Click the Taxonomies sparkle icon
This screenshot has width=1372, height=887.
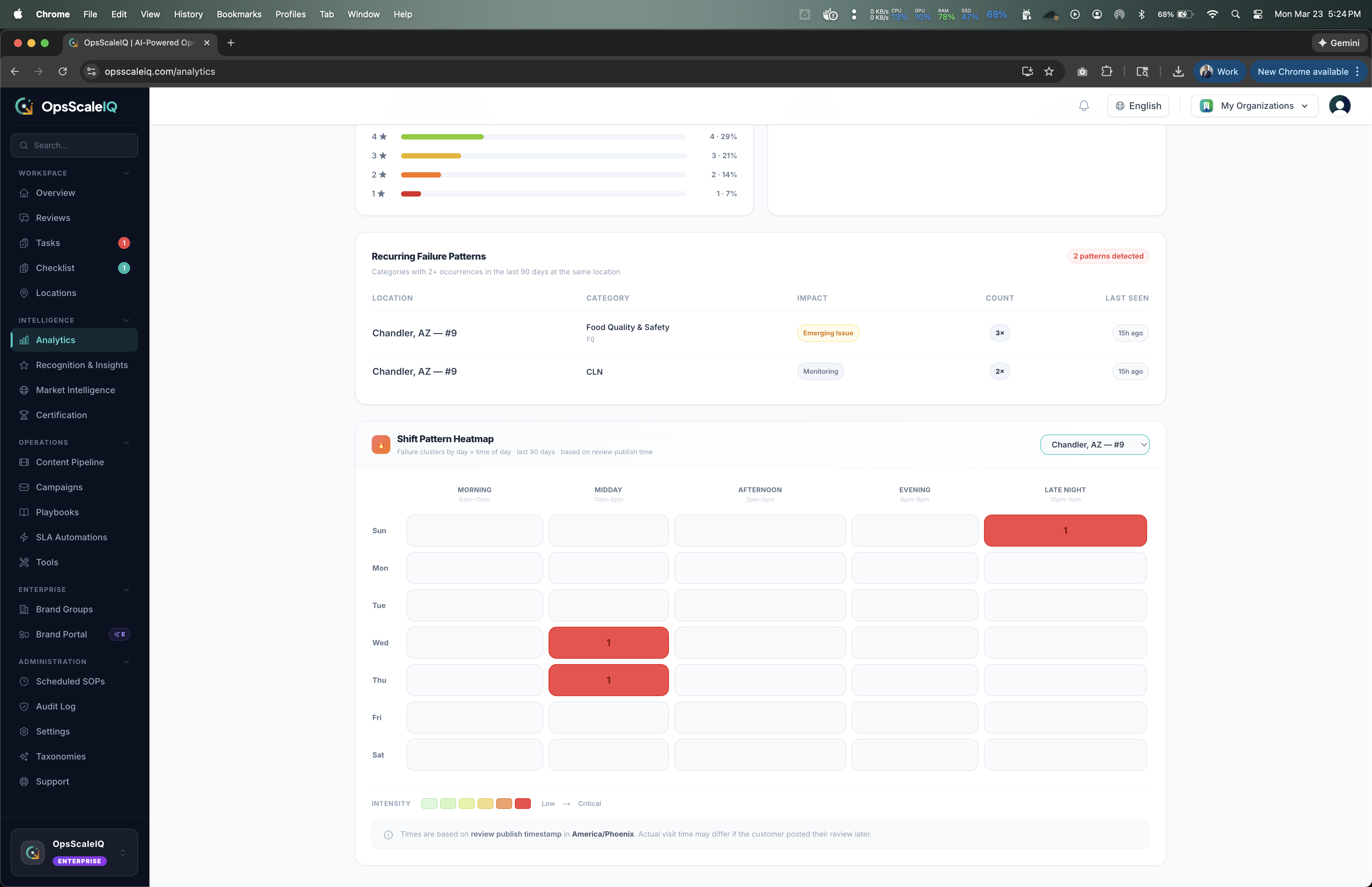(24, 757)
